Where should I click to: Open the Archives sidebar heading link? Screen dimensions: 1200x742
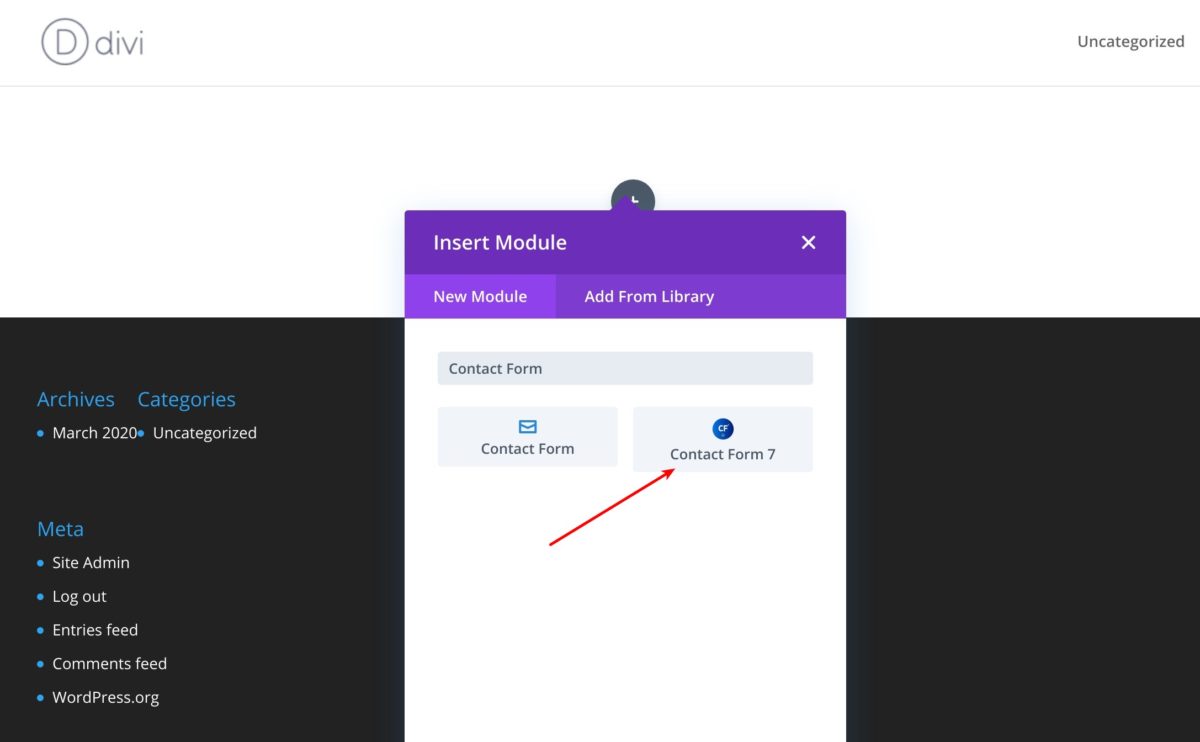pos(76,398)
